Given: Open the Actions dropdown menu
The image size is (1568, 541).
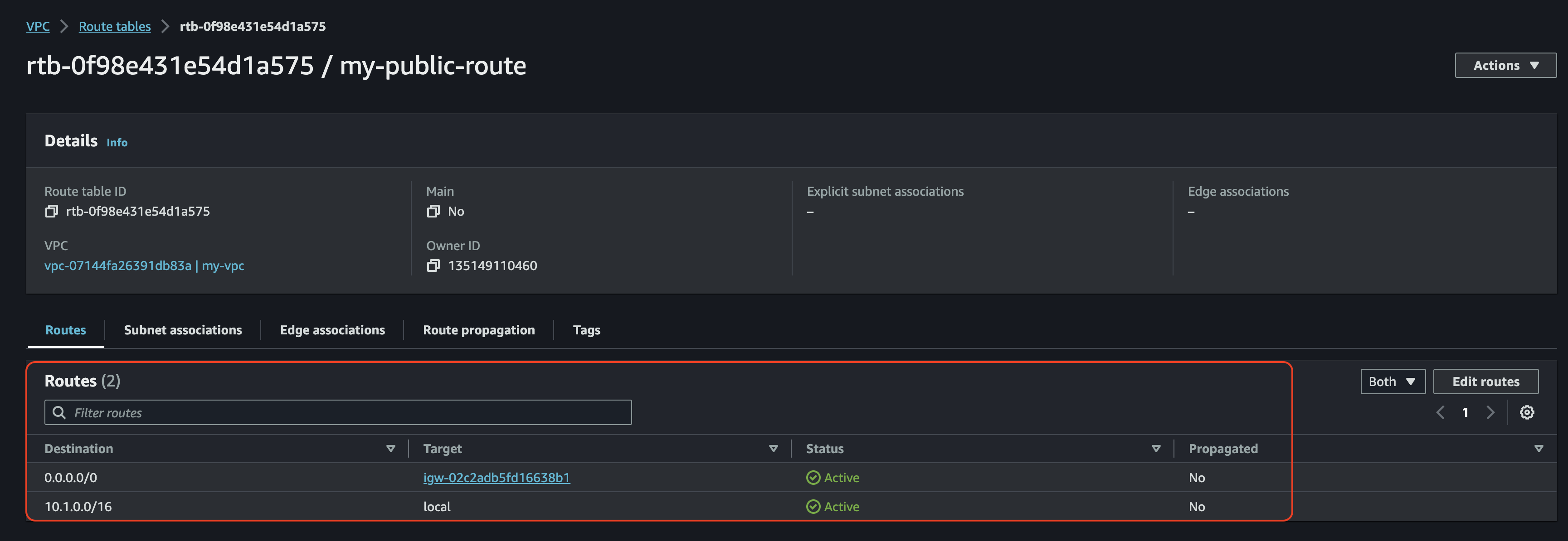Looking at the screenshot, I should (x=1505, y=66).
